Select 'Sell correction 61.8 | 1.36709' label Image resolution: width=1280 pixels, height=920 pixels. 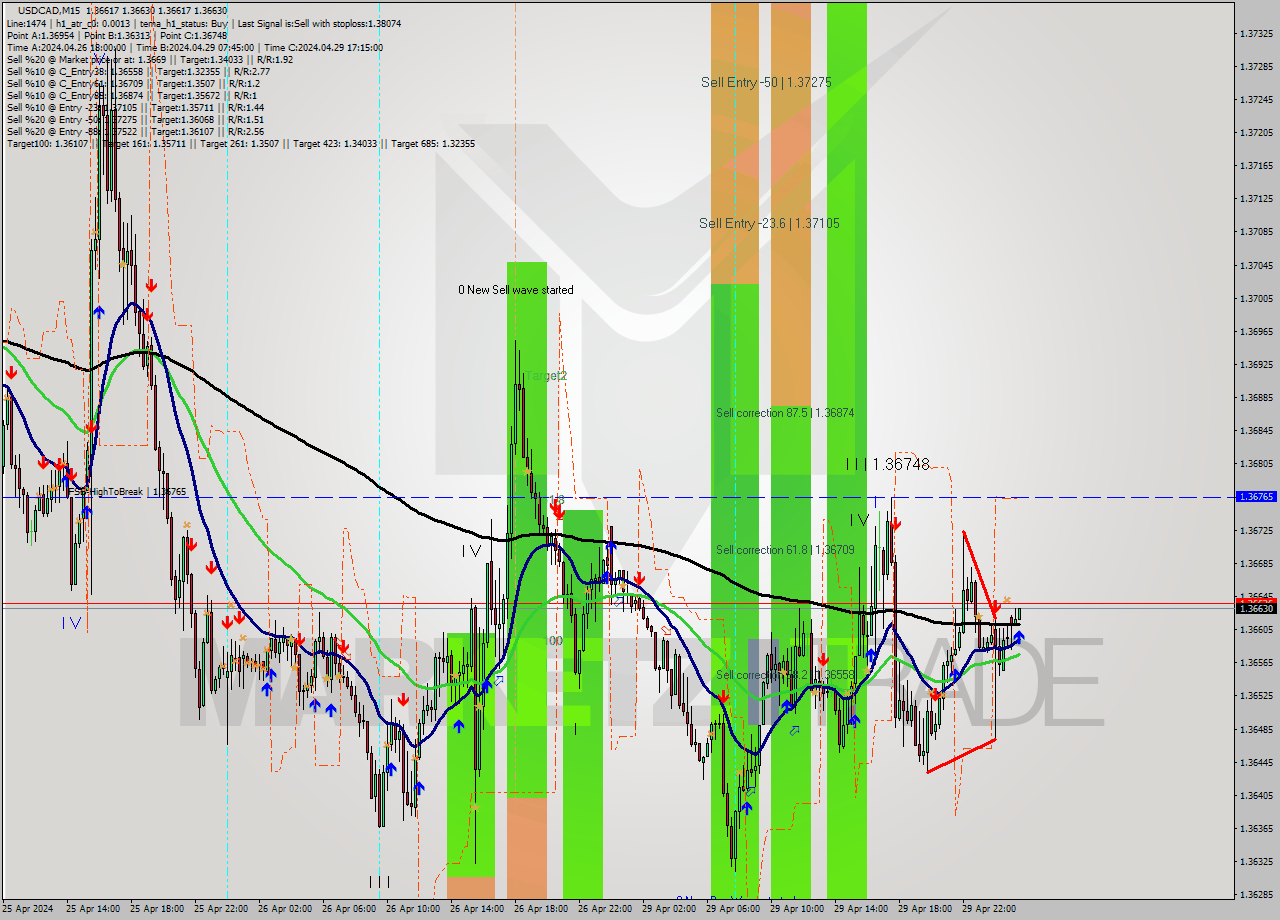[785, 550]
